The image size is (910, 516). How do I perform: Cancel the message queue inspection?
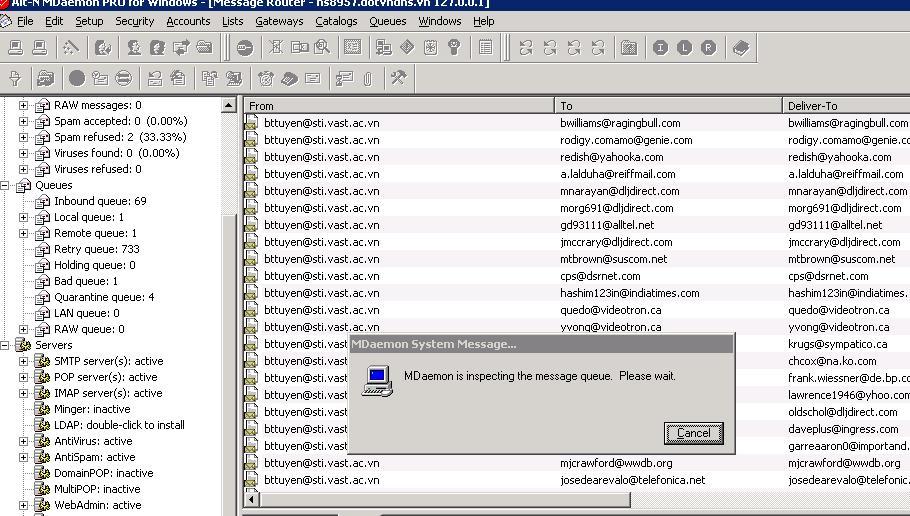click(694, 433)
